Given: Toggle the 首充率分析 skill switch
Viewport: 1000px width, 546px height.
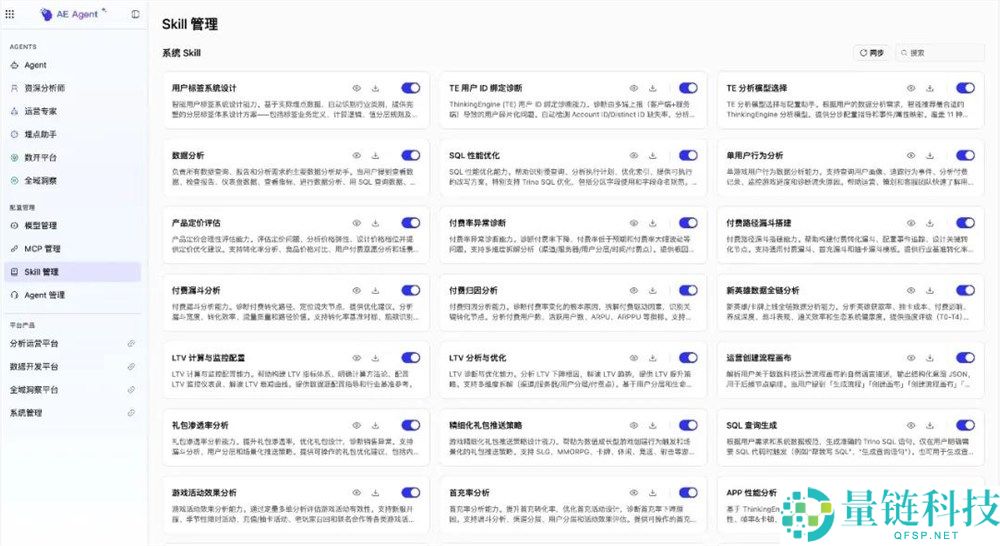Looking at the screenshot, I should pos(688,493).
